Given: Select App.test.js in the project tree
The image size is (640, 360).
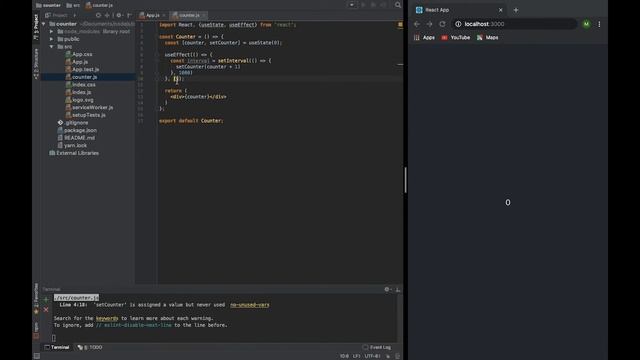Looking at the screenshot, I should click(82, 69).
